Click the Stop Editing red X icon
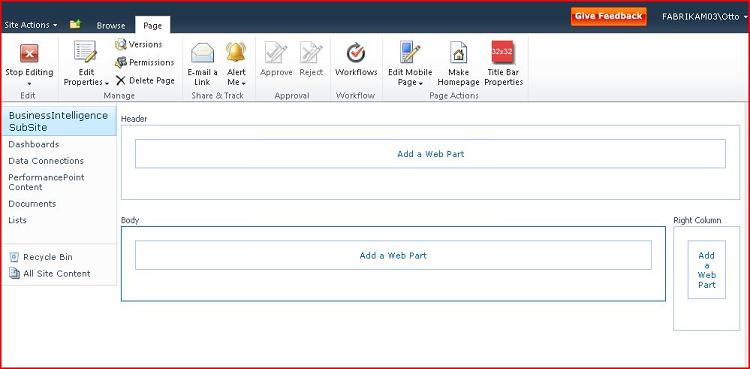 [x=29, y=53]
